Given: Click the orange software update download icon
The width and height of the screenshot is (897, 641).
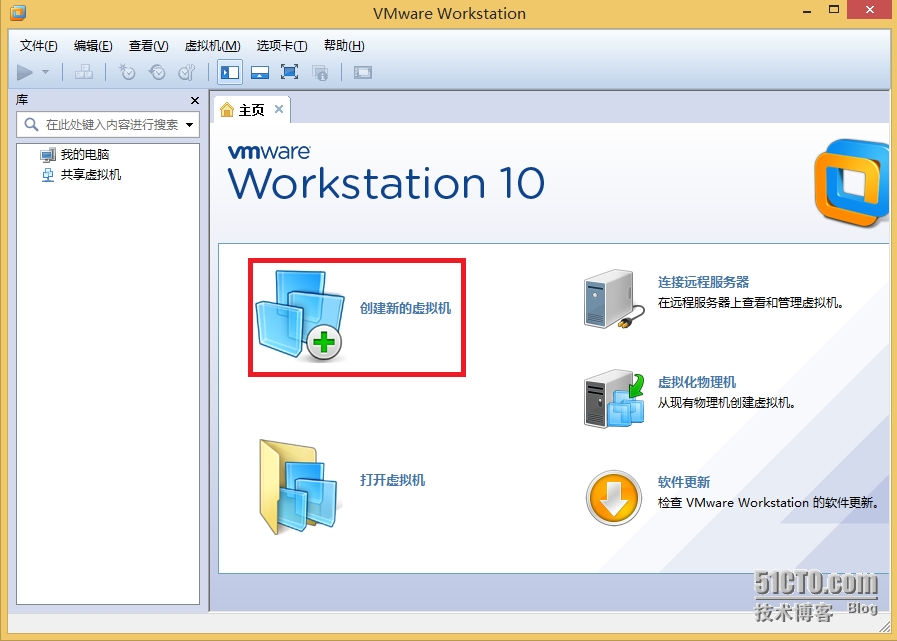Looking at the screenshot, I should pyautogui.click(x=614, y=498).
